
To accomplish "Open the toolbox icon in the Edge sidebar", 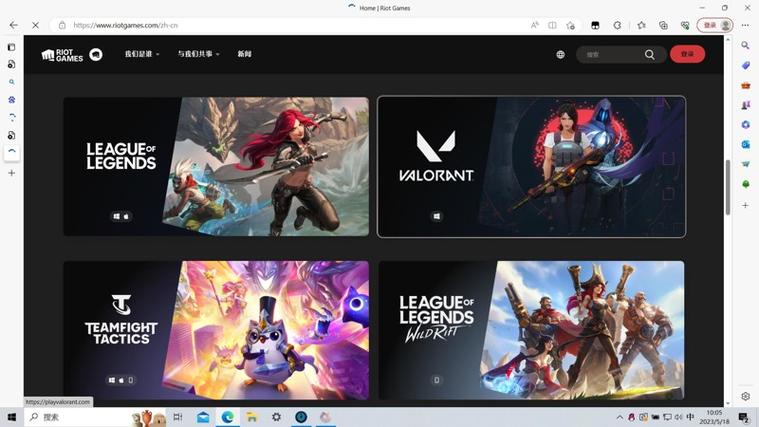I will coord(745,85).
